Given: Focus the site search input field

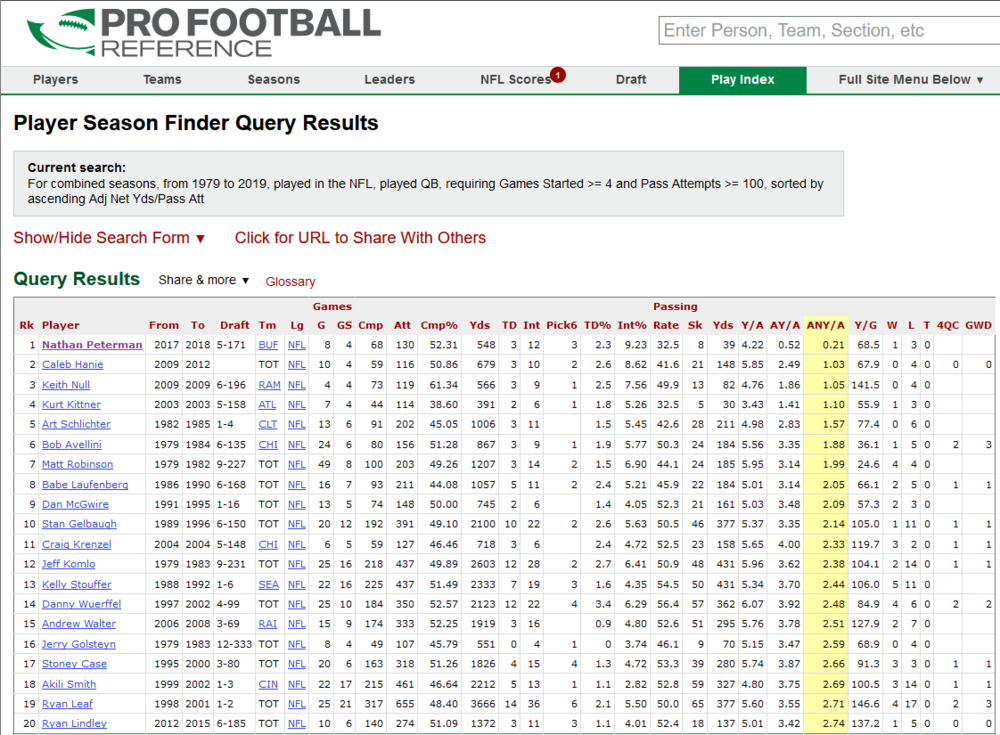Looking at the screenshot, I should [x=829, y=31].
